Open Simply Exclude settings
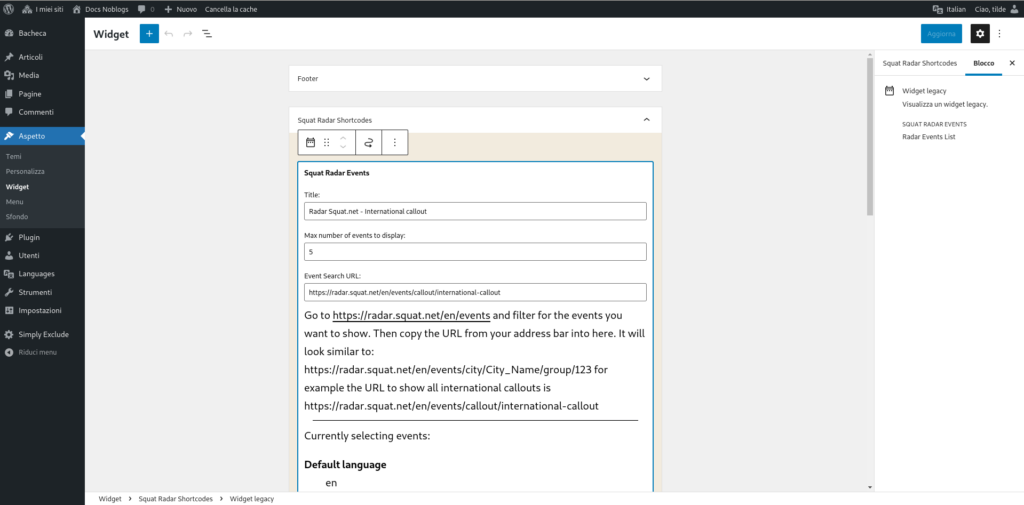This screenshot has width=1024, height=505. click(x=42, y=334)
